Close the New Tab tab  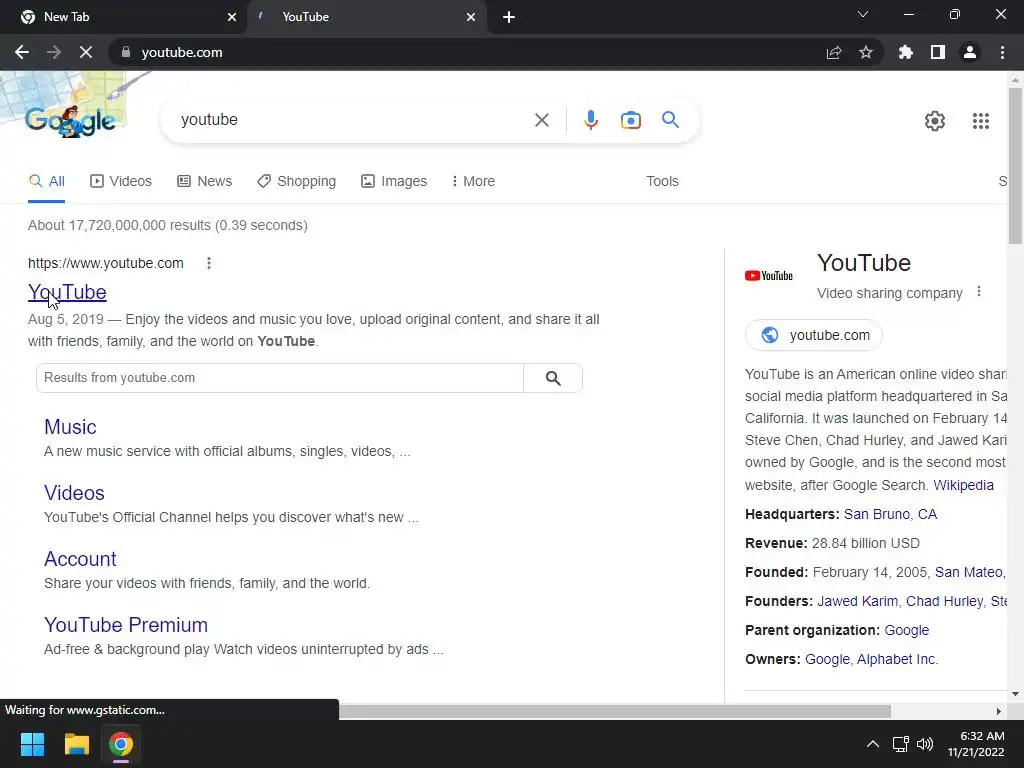click(232, 17)
